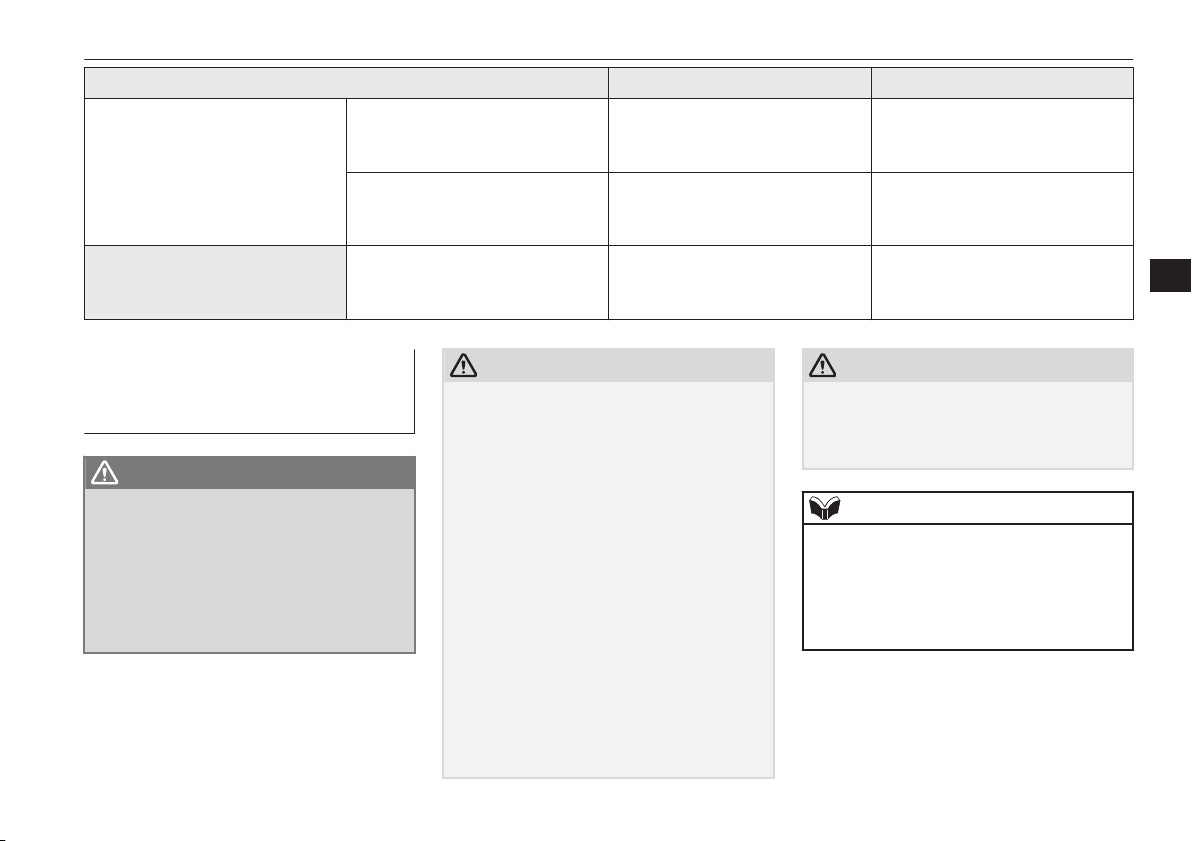Click inside the note box below the book icon
Screen dimensions: 1192x841
point(968,586)
